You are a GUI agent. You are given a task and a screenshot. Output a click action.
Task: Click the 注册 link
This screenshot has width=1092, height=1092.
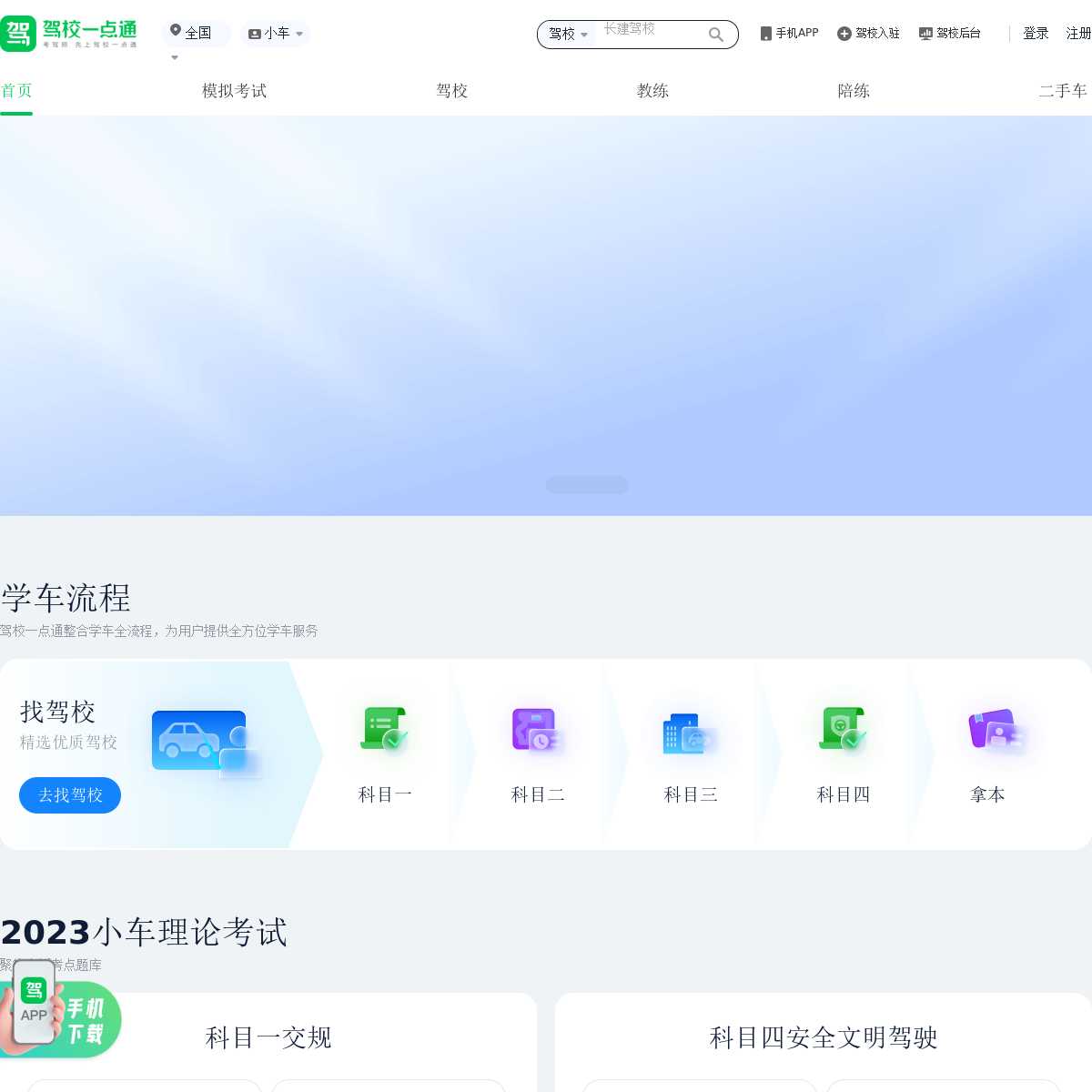point(1079,34)
